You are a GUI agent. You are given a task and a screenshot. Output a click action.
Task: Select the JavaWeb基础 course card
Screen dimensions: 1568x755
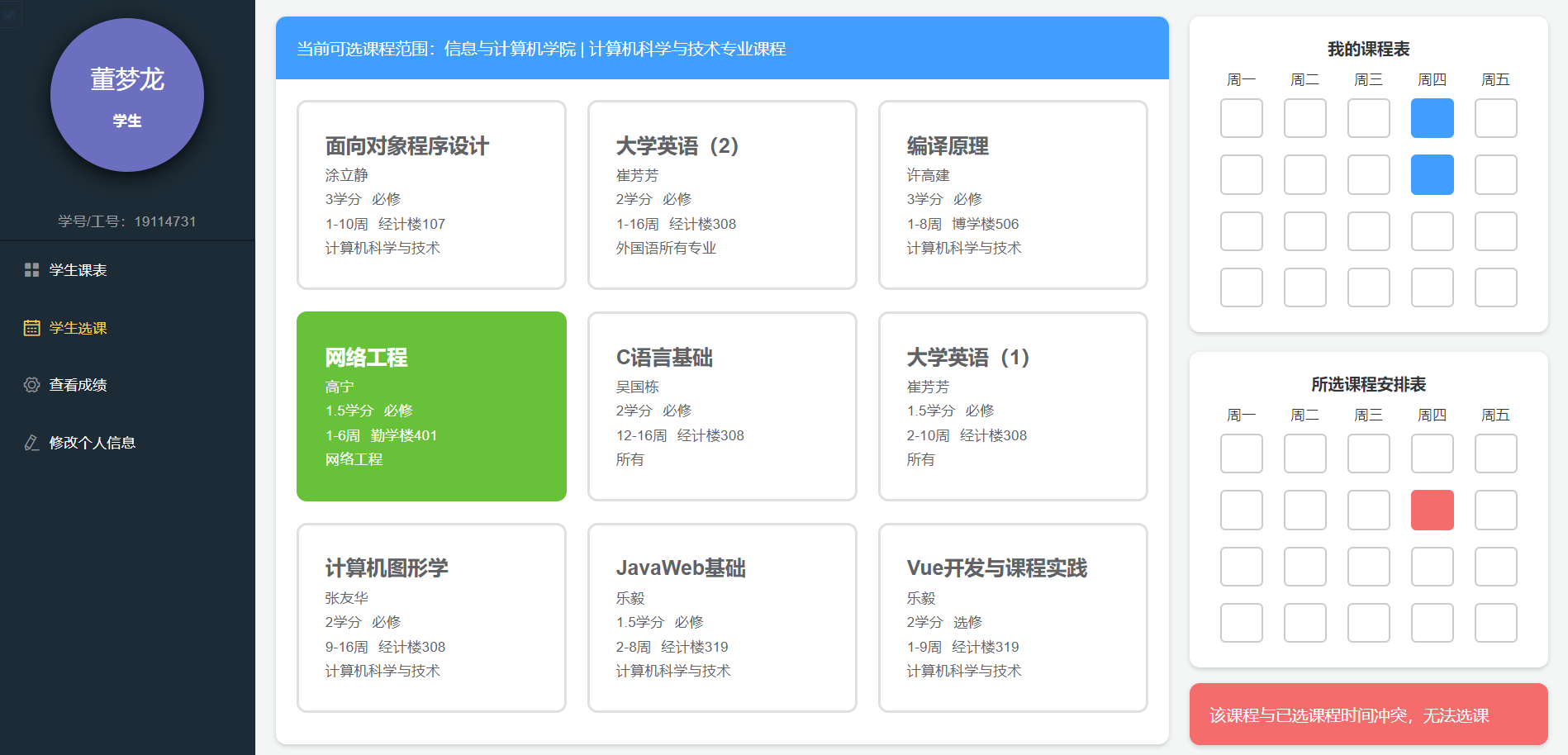[x=722, y=618]
